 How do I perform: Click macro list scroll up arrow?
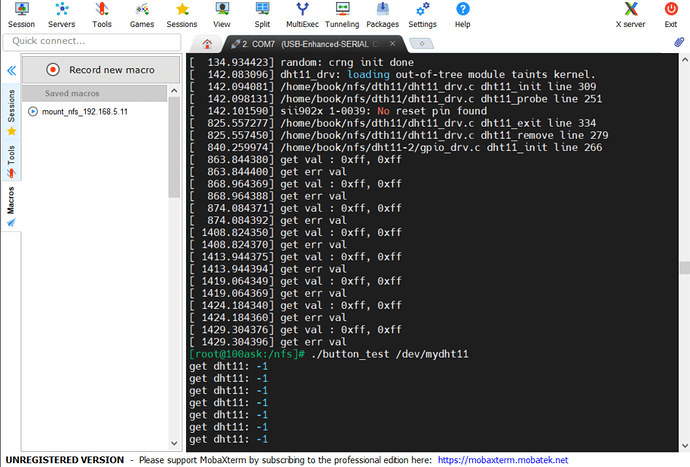pyautogui.click(x=174, y=91)
